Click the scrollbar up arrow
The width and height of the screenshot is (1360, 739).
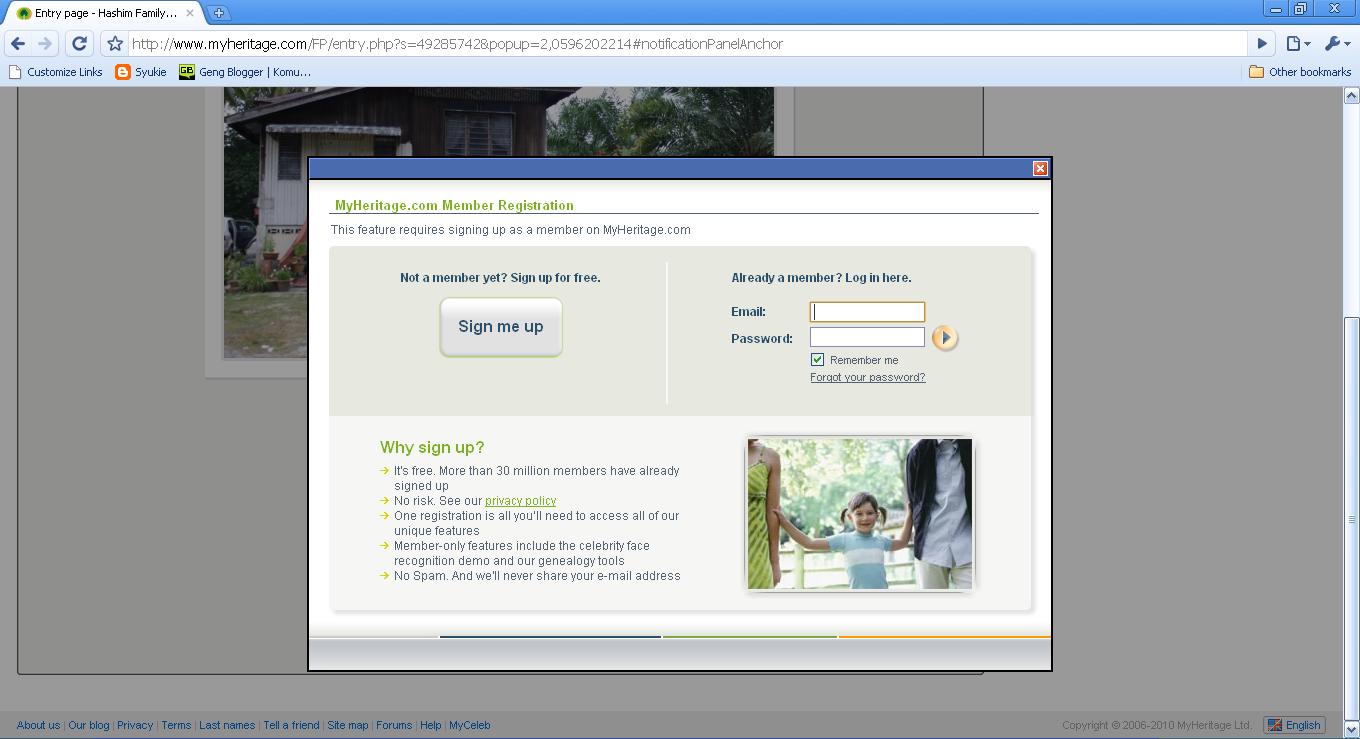click(1351, 95)
